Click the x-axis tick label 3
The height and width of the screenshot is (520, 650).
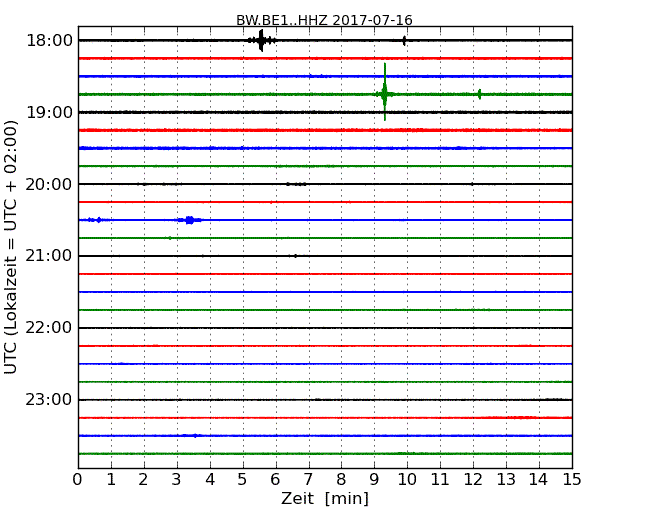(177, 479)
